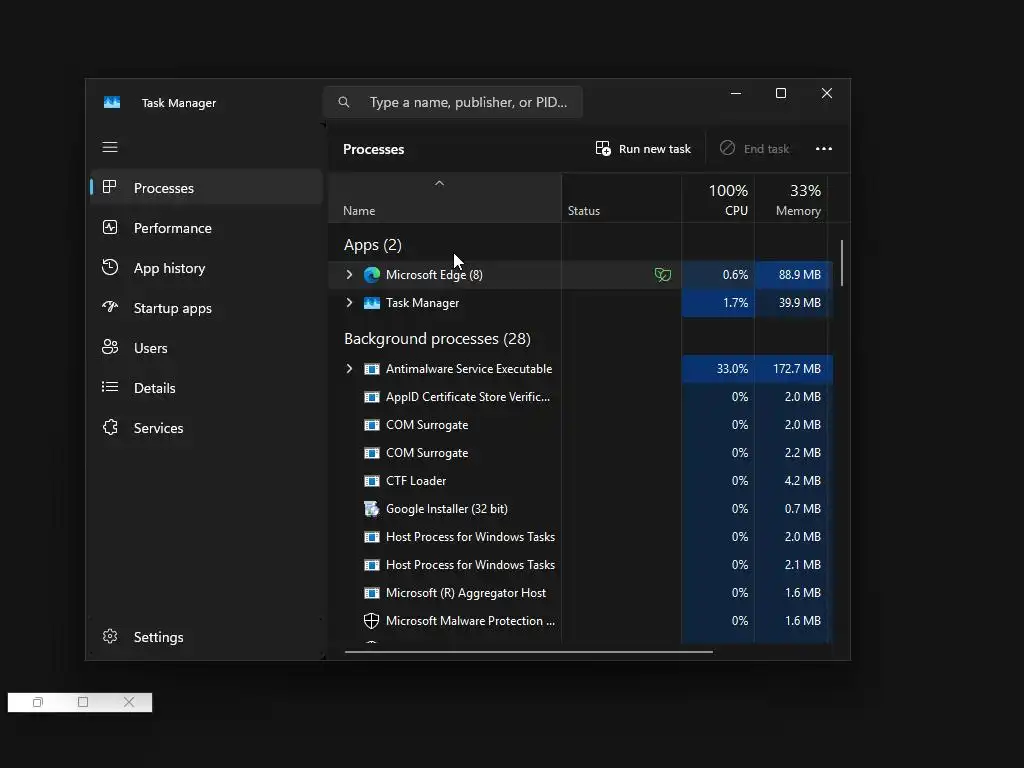Click the sort arrow above Name column
1024x768 pixels.
click(440, 184)
